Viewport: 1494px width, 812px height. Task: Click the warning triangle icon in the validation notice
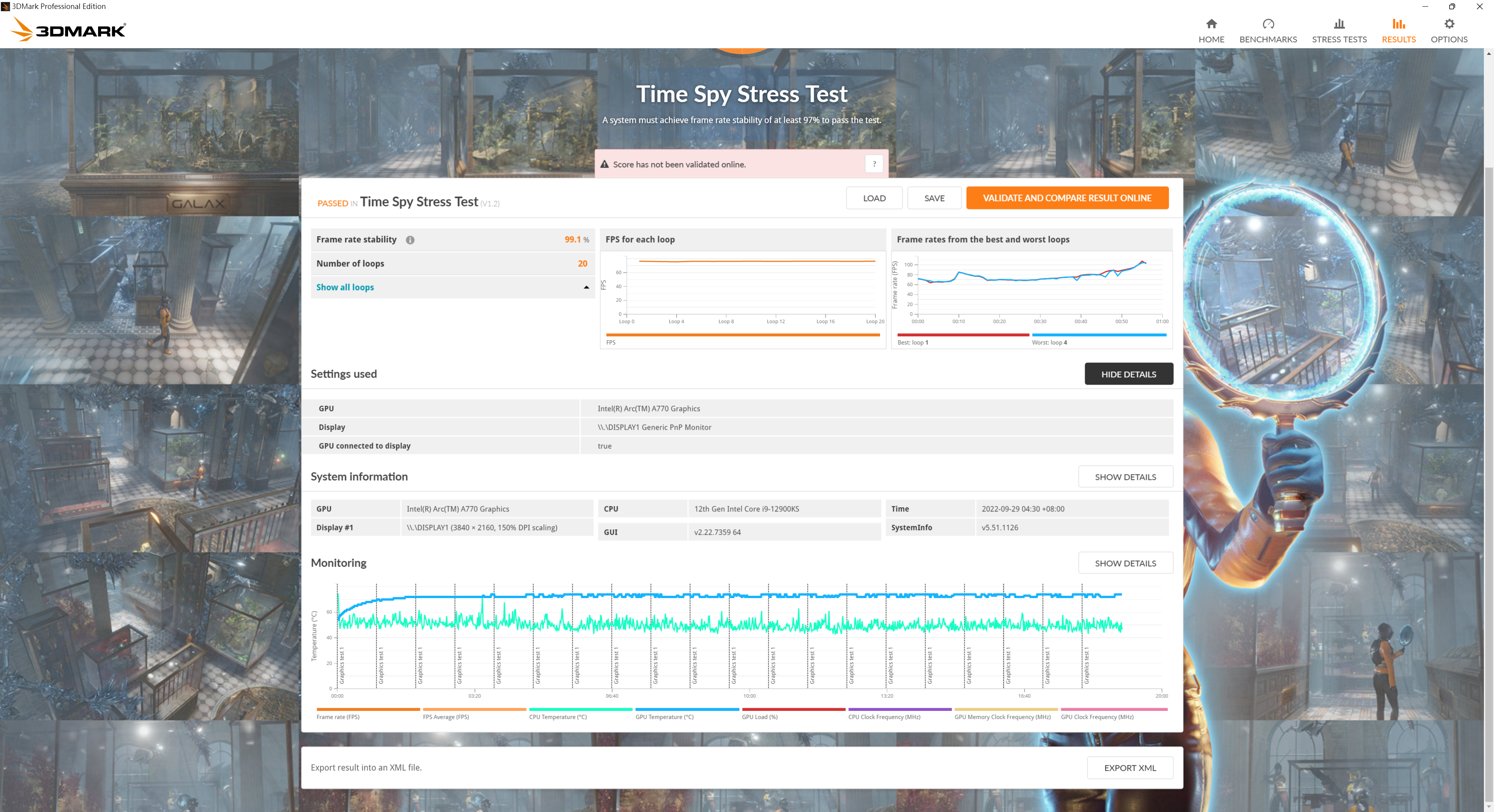tap(604, 164)
